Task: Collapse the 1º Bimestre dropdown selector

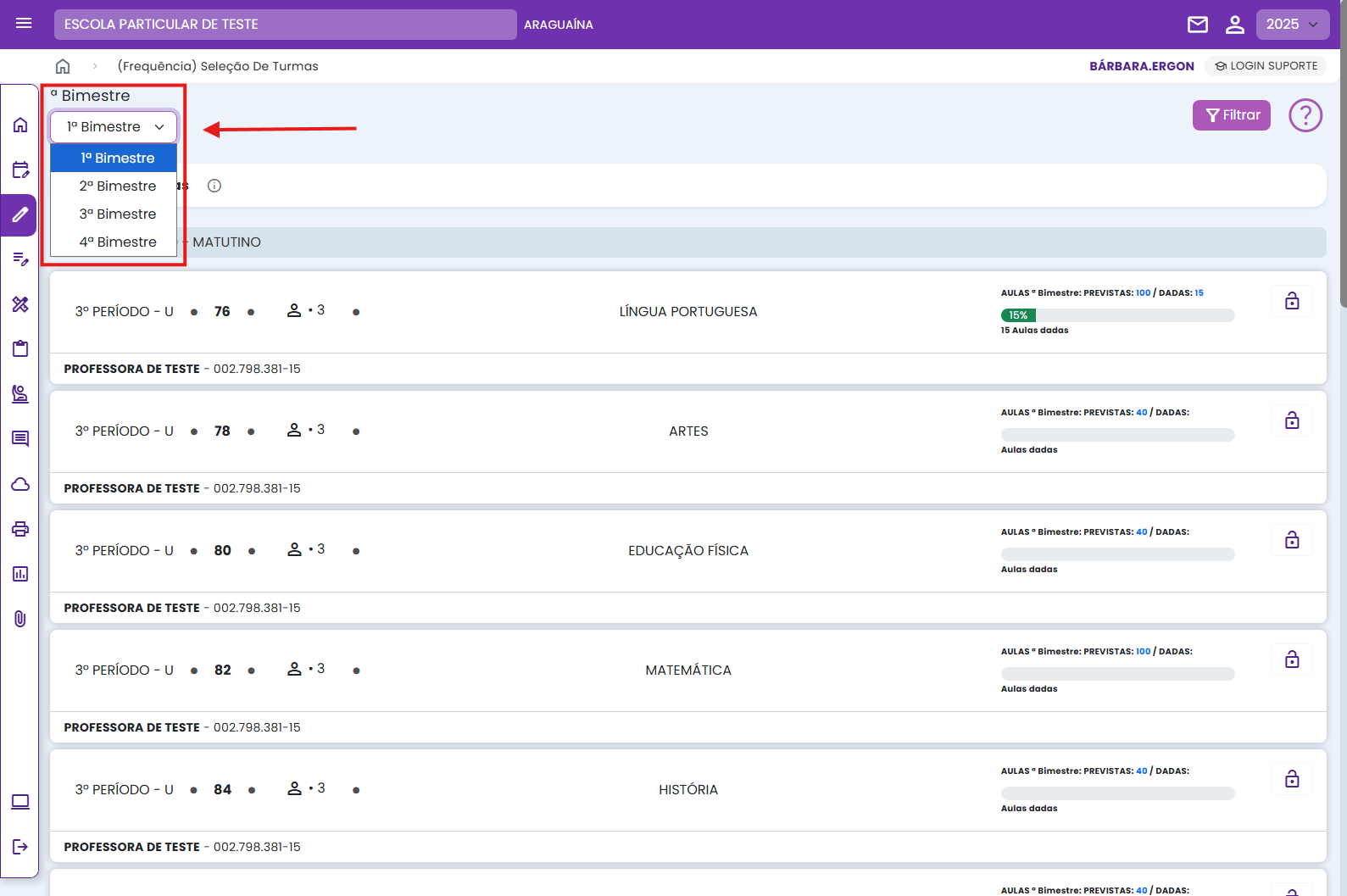Action: pos(114,127)
